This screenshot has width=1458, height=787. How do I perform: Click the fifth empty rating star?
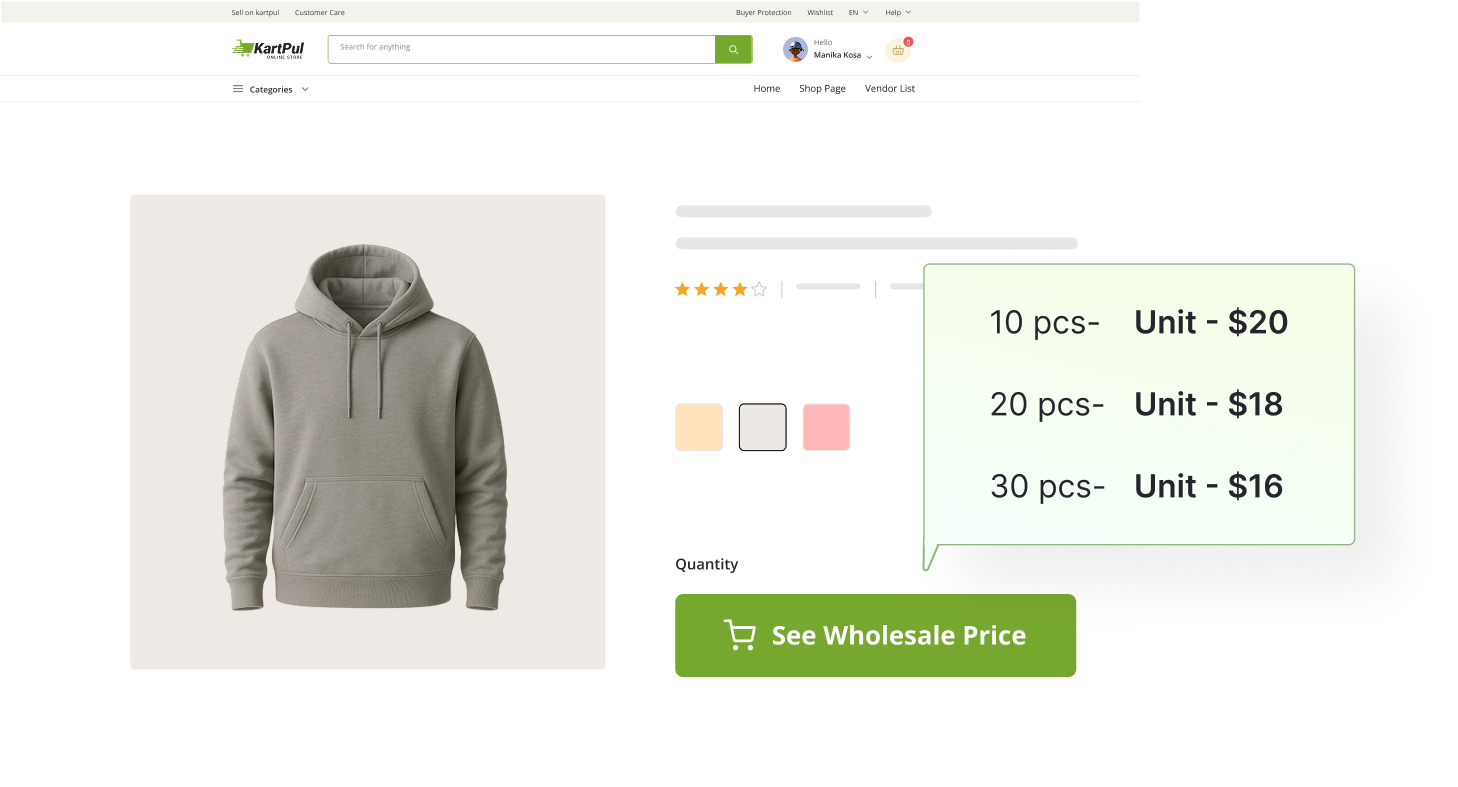pyautogui.click(x=759, y=290)
